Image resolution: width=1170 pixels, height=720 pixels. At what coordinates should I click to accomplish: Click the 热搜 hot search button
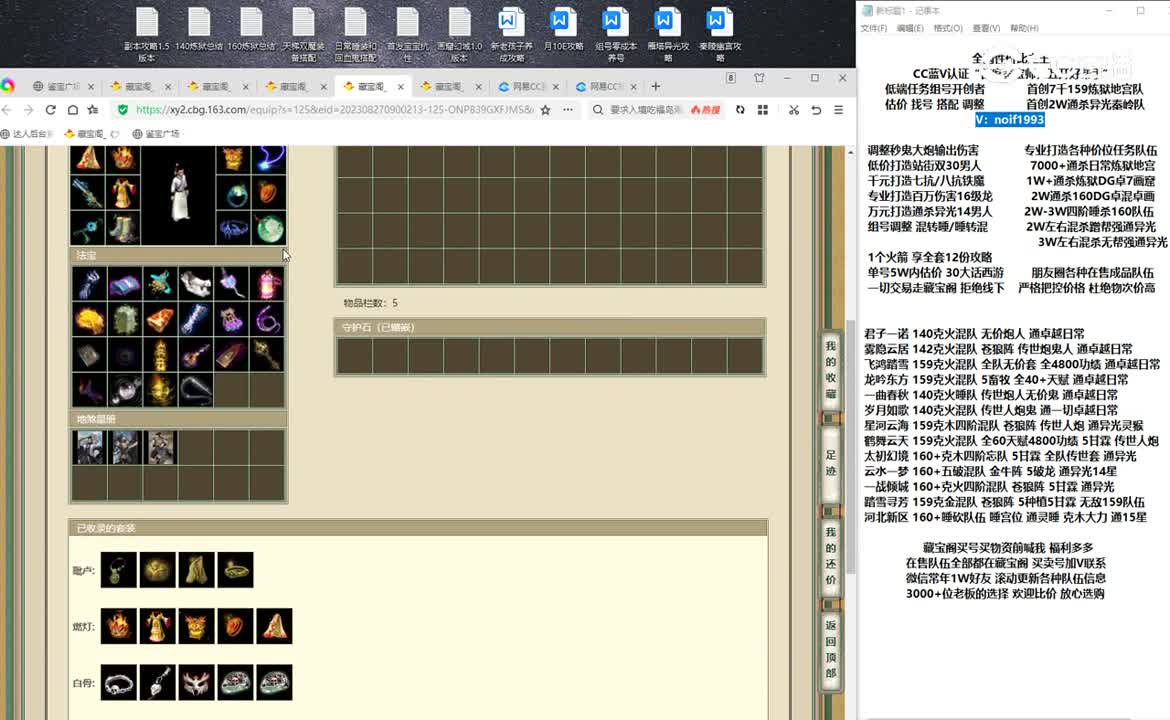[706, 110]
